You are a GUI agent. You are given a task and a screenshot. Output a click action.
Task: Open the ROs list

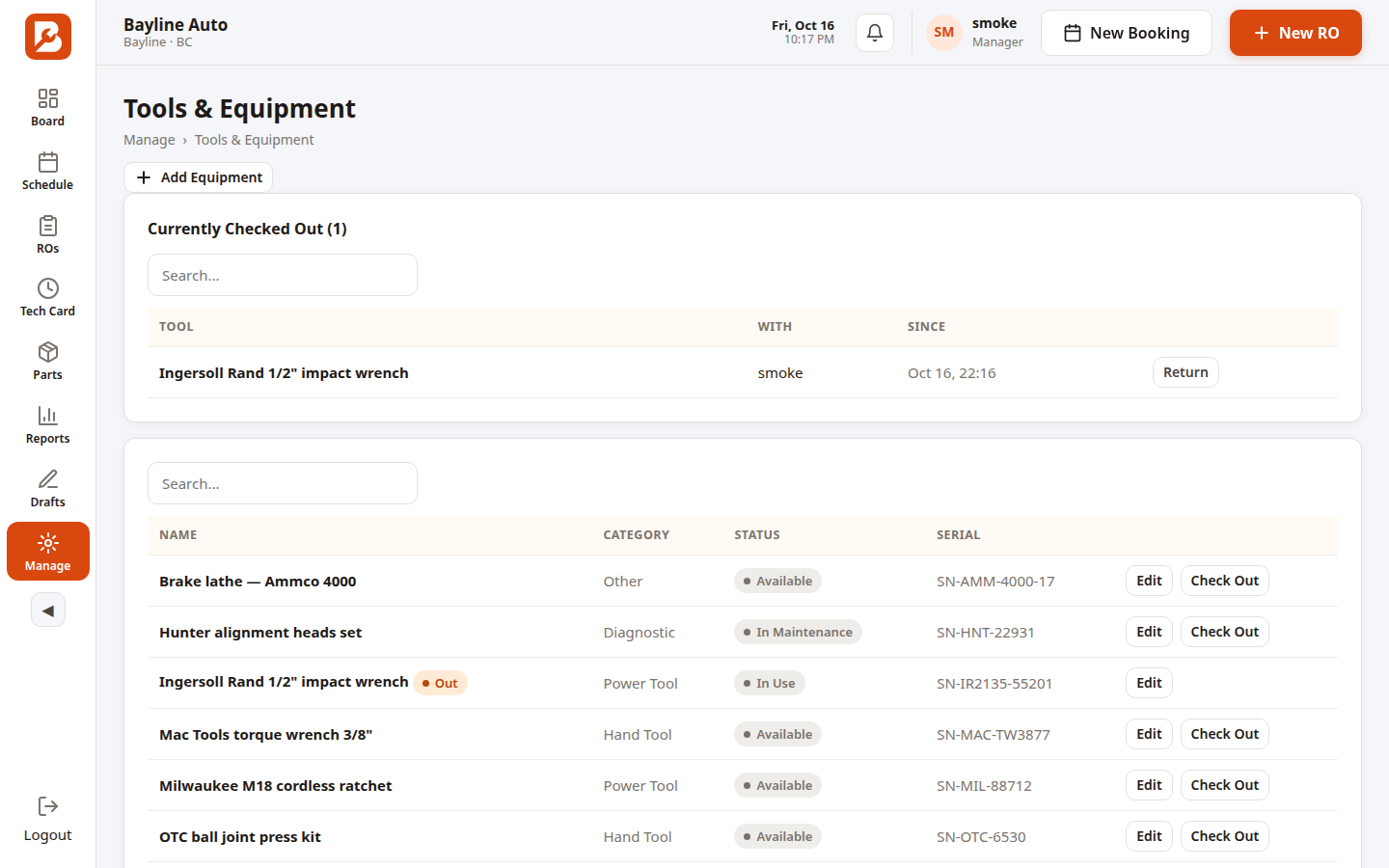coord(48,235)
